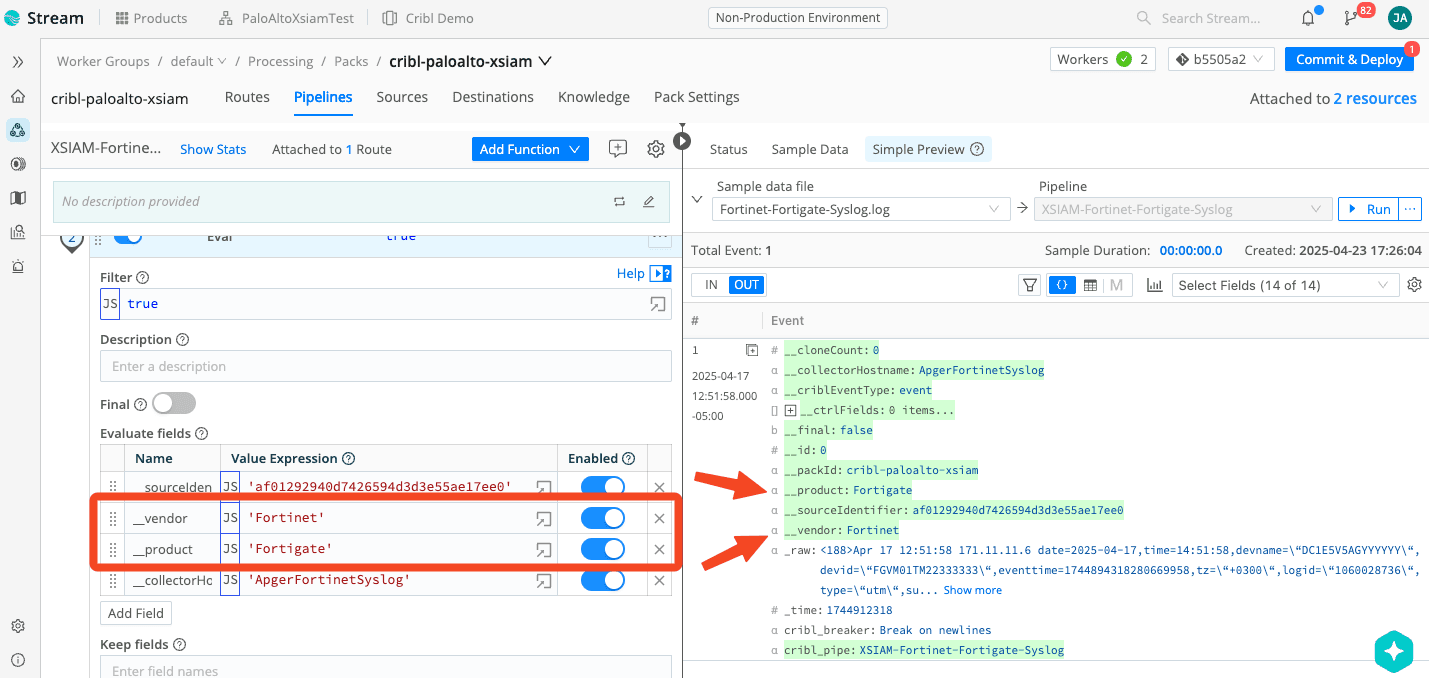Disable the __product field toggle
The image size is (1429, 678).
click(602, 549)
